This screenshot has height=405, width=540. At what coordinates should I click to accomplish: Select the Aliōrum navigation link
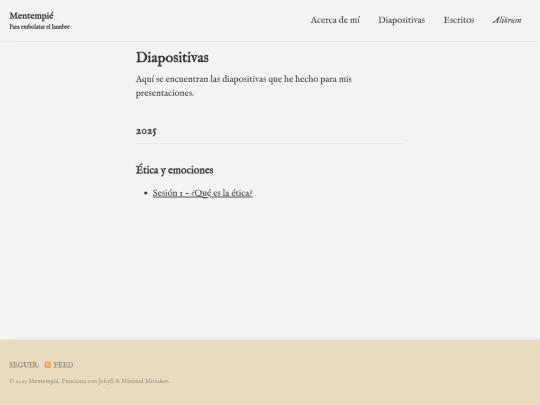507,20
